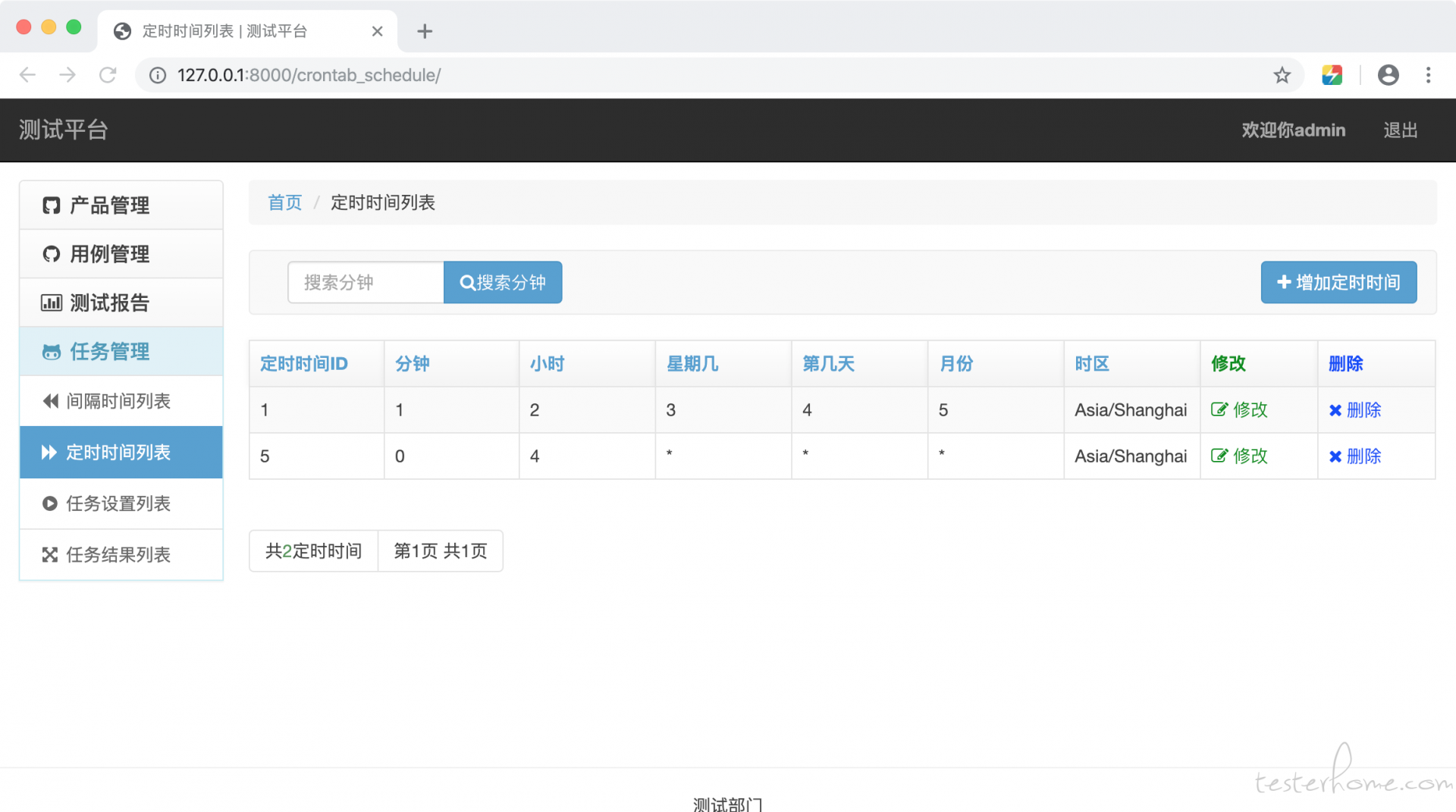This screenshot has width=1456, height=812.
Task: Click the address bar URL
Action: pyautogui.click(x=309, y=75)
